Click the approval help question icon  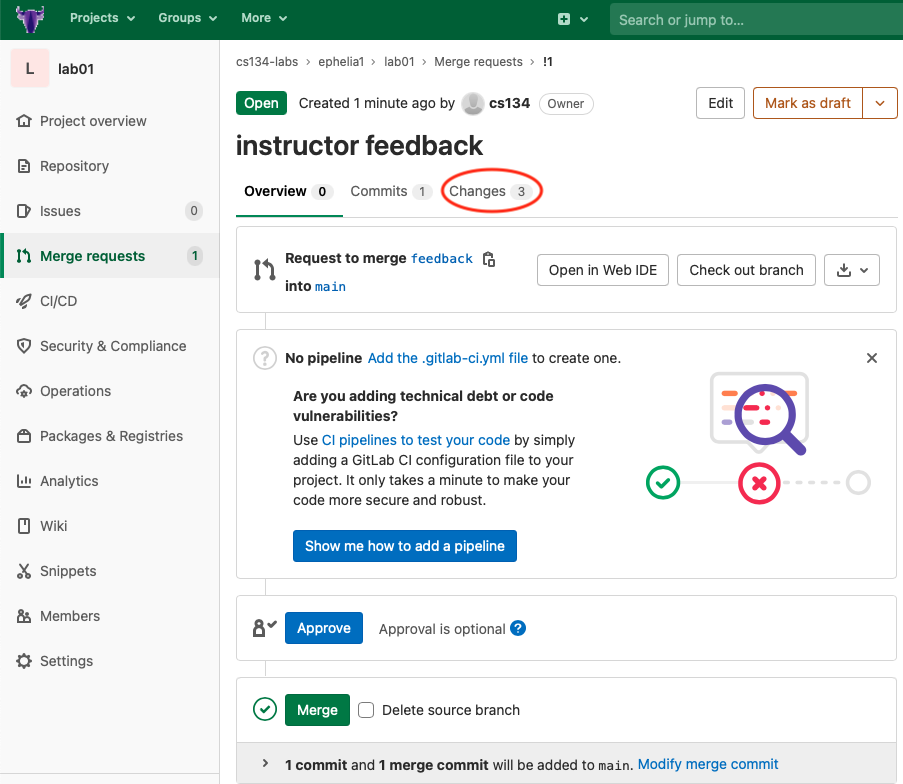[x=518, y=628]
